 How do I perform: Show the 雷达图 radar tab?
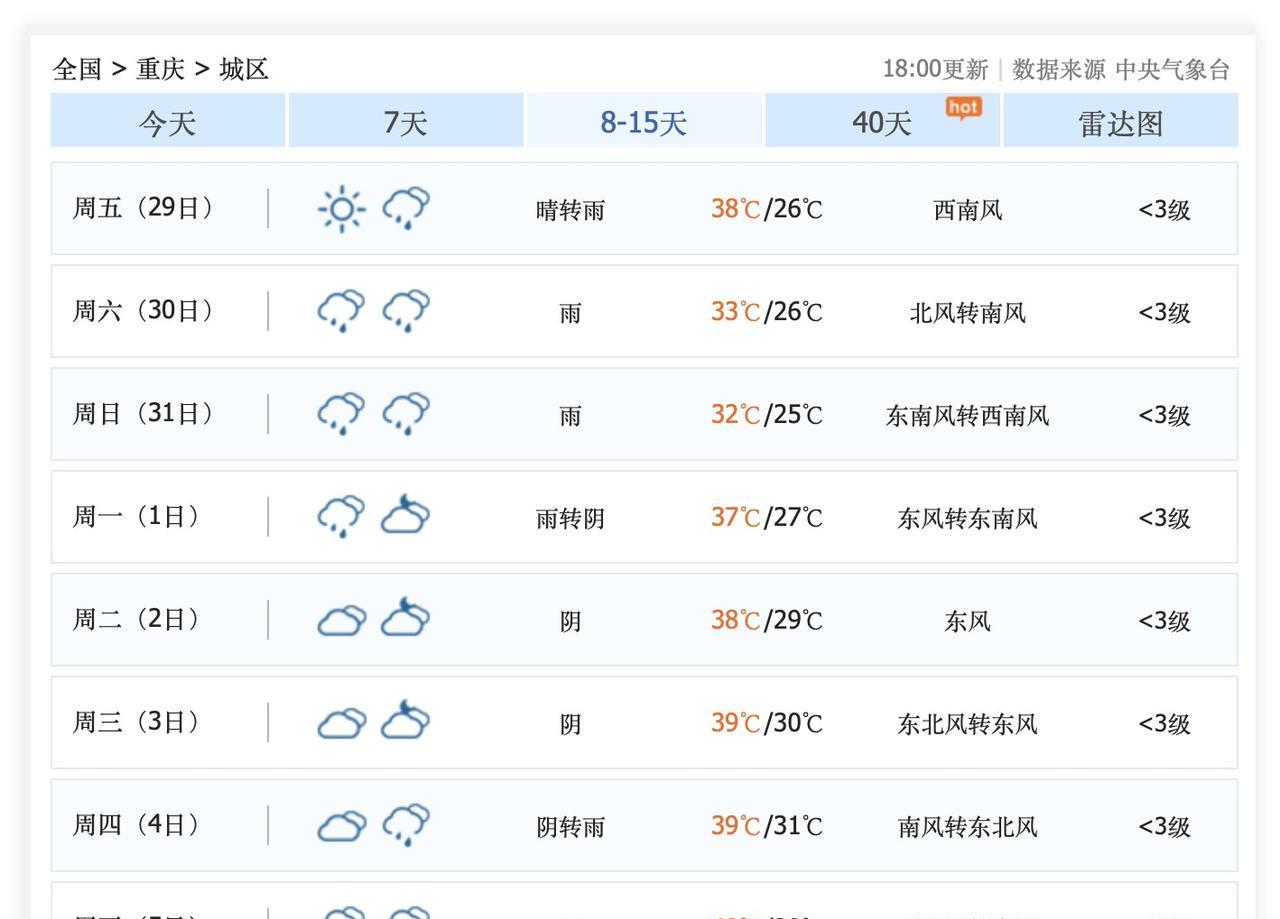(1120, 122)
